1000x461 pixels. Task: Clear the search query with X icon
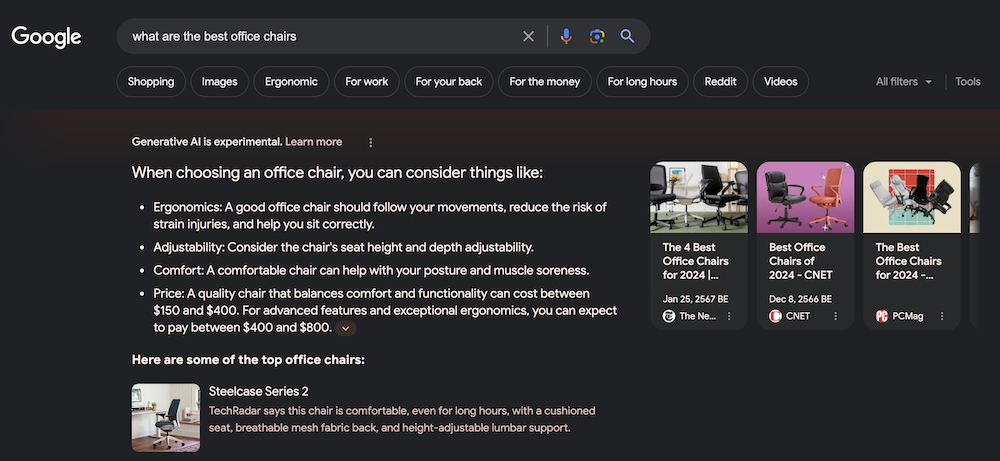(529, 37)
